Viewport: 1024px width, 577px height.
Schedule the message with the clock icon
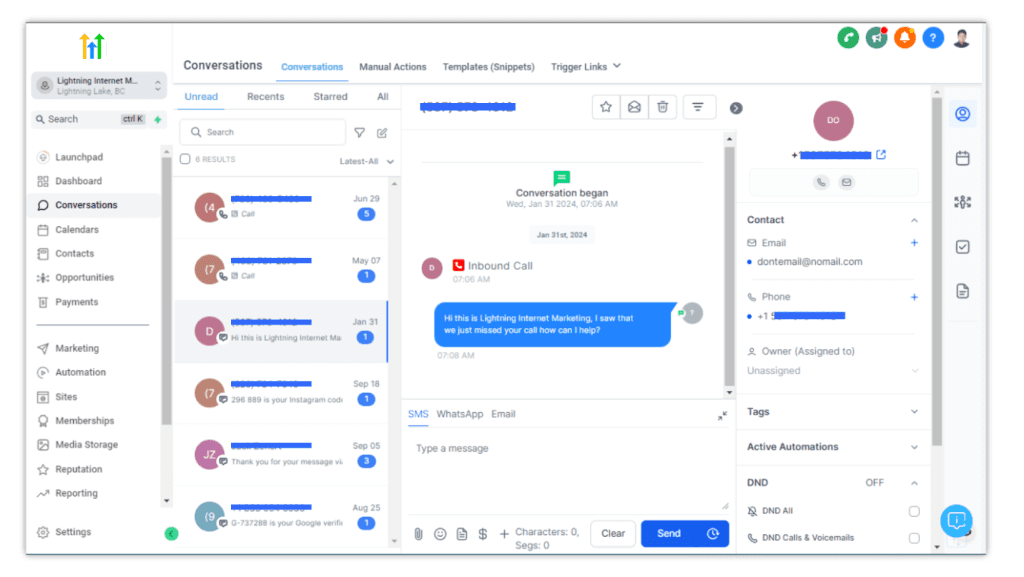pos(714,533)
